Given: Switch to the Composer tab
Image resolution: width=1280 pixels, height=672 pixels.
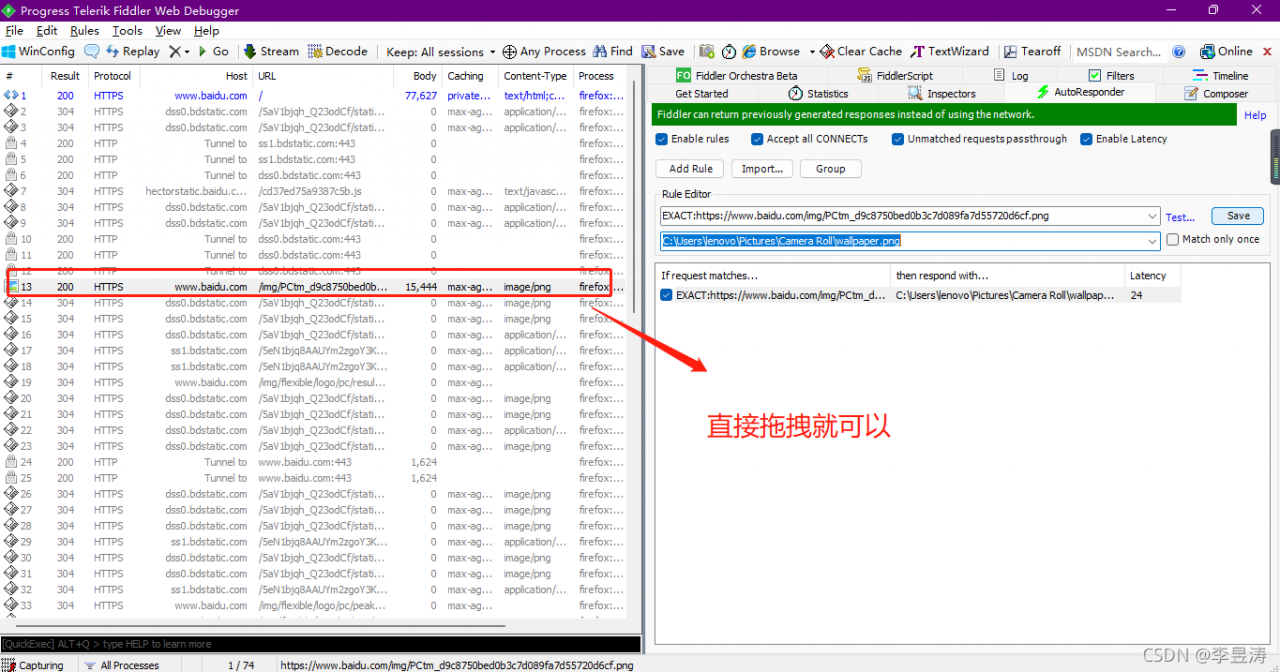Looking at the screenshot, I should (x=1216, y=93).
